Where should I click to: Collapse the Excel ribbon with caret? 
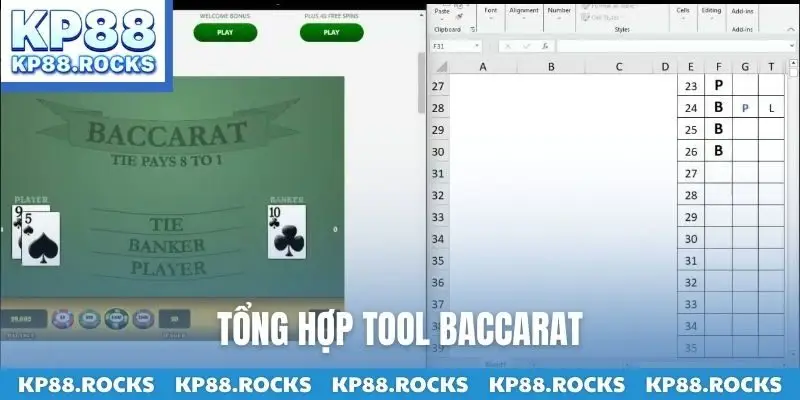[x=791, y=30]
